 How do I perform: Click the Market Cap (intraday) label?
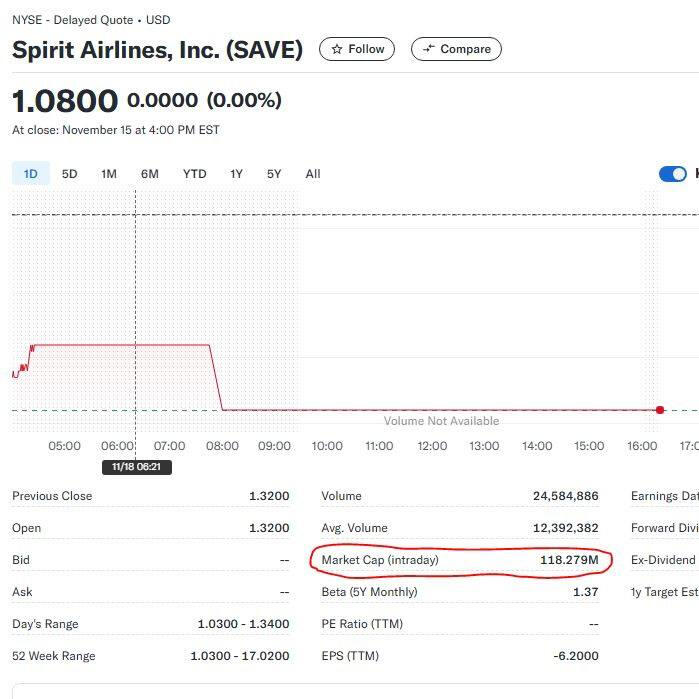(380, 560)
